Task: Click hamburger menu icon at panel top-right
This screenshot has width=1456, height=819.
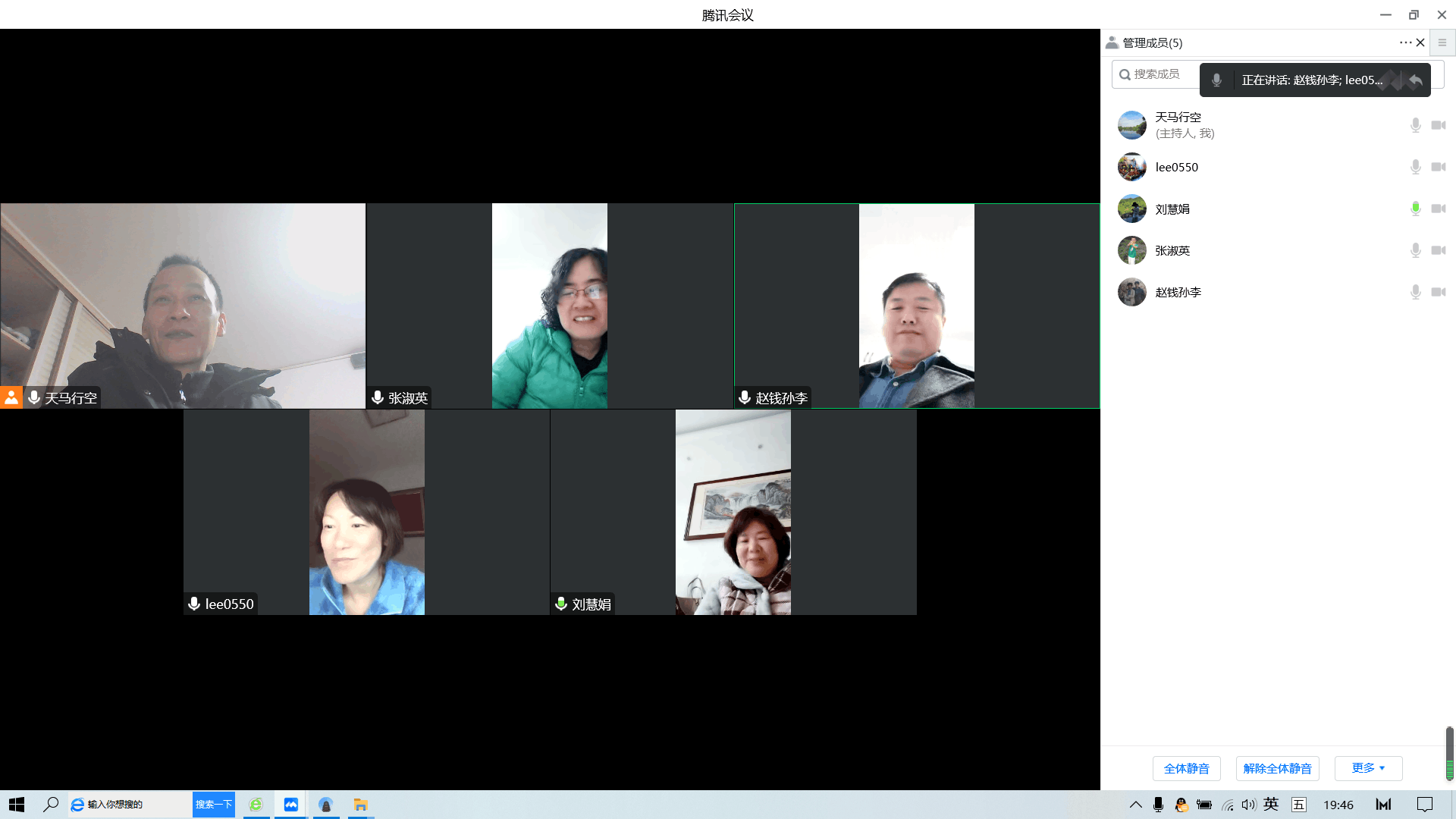Action: tap(1442, 42)
